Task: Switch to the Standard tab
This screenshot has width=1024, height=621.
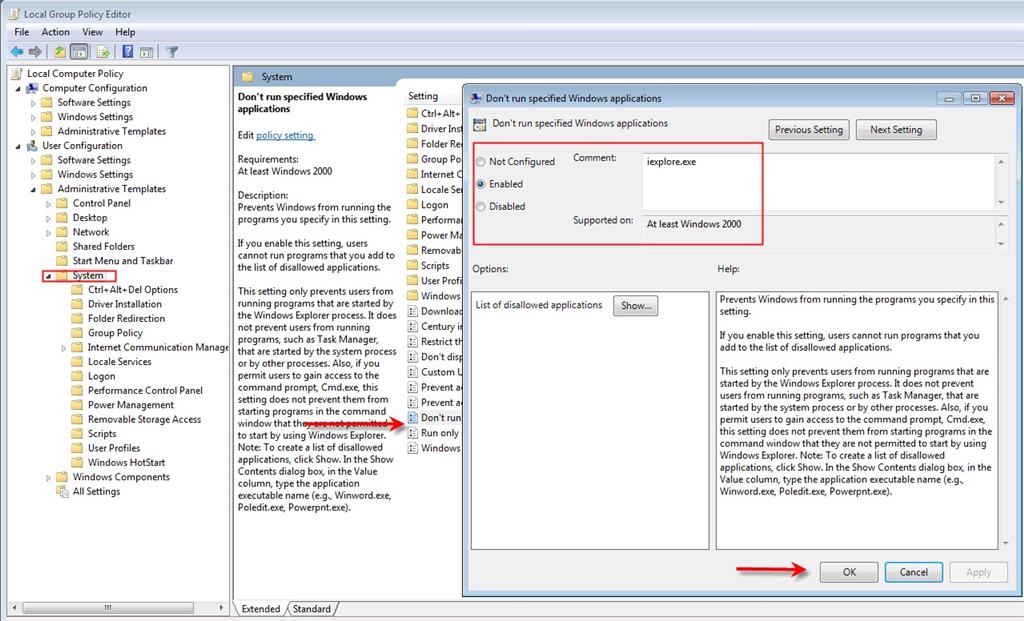Action: pos(312,609)
